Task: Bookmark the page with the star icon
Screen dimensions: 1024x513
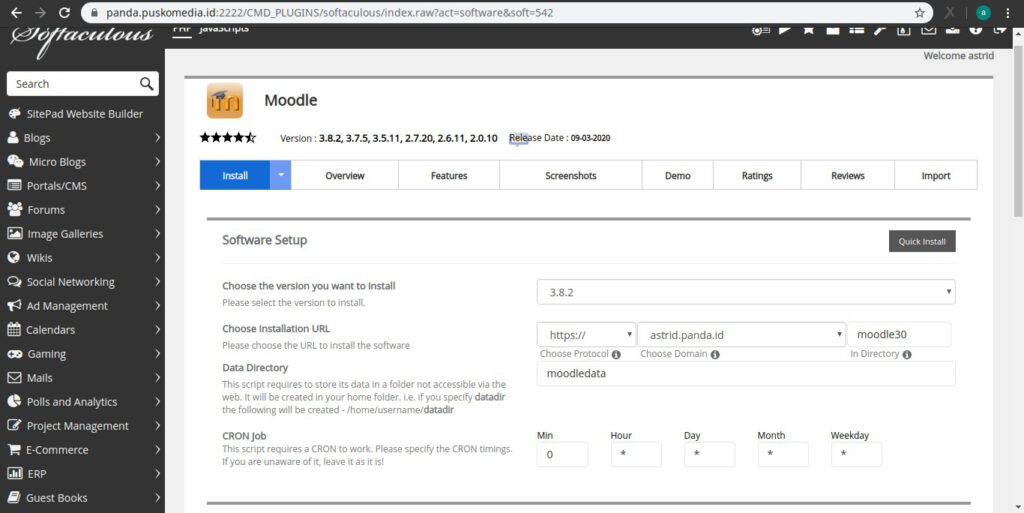Action: (x=920, y=12)
